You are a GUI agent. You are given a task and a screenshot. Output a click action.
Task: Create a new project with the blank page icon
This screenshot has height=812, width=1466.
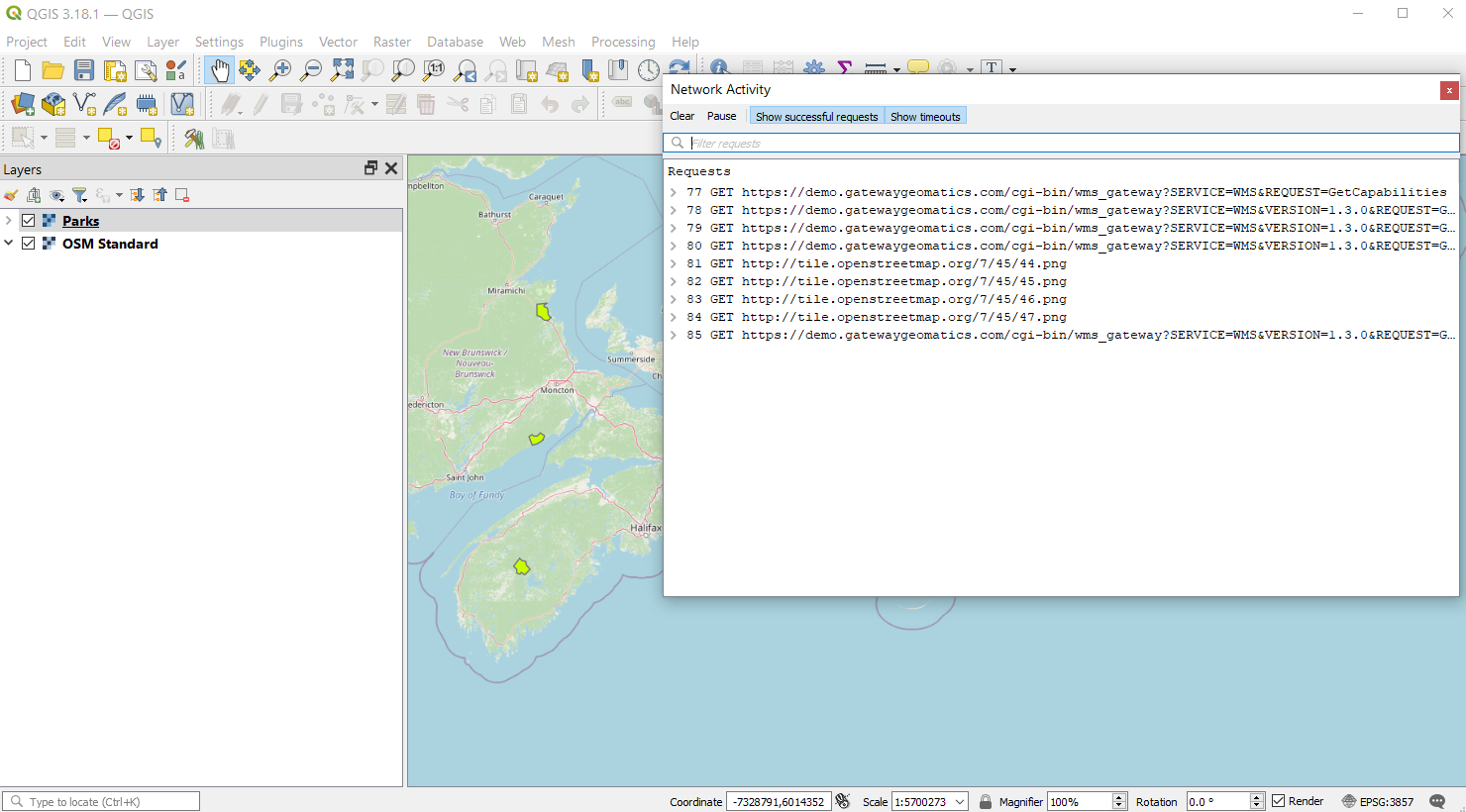[23, 70]
